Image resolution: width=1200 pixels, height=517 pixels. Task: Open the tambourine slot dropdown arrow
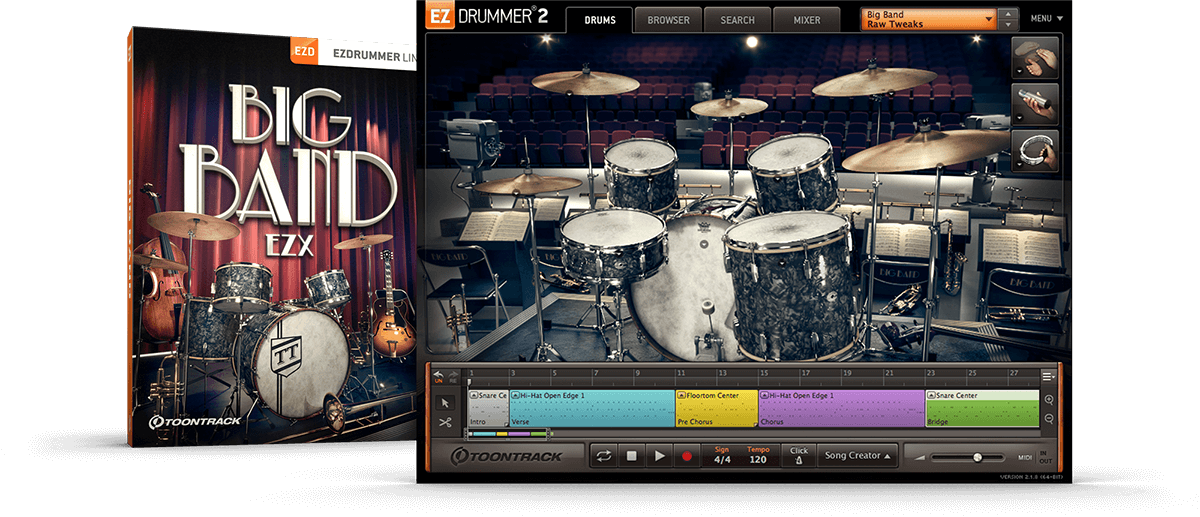pos(1019,165)
